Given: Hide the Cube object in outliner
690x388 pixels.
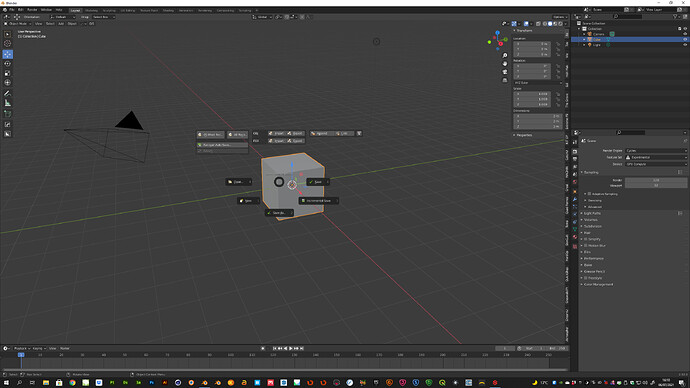Looking at the screenshot, I should tap(685, 39).
